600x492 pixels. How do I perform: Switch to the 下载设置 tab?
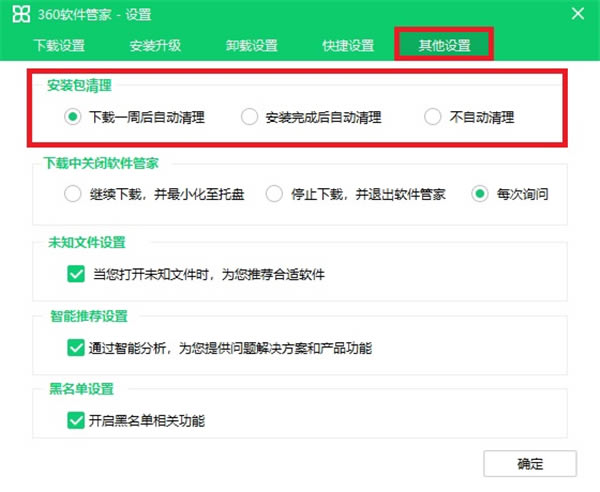[60, 46]
